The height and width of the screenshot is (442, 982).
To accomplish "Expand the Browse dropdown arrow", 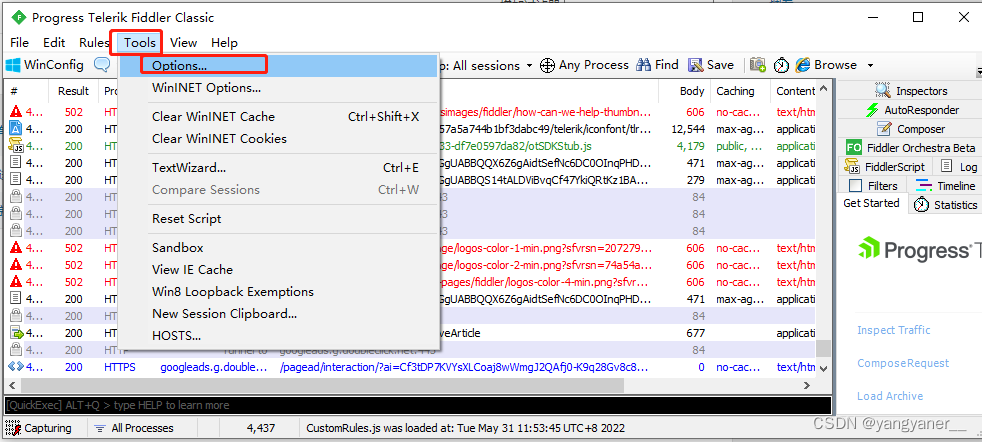I will pyautogui.click(x=870, y=65).
